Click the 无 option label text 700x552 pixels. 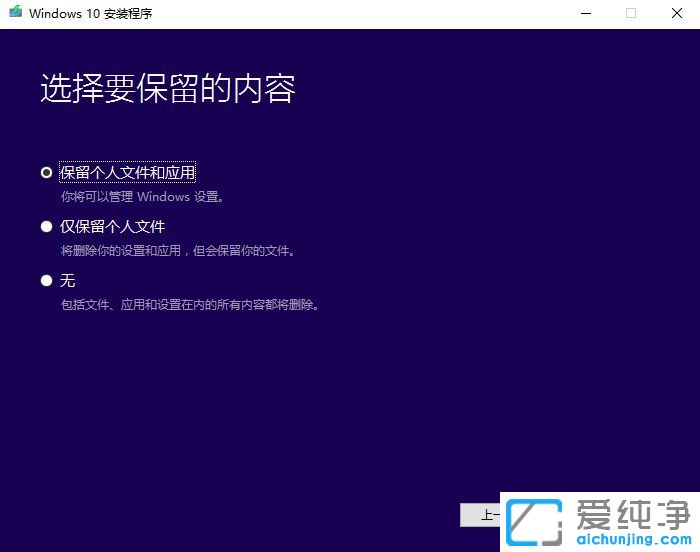[x=68, y=280]
